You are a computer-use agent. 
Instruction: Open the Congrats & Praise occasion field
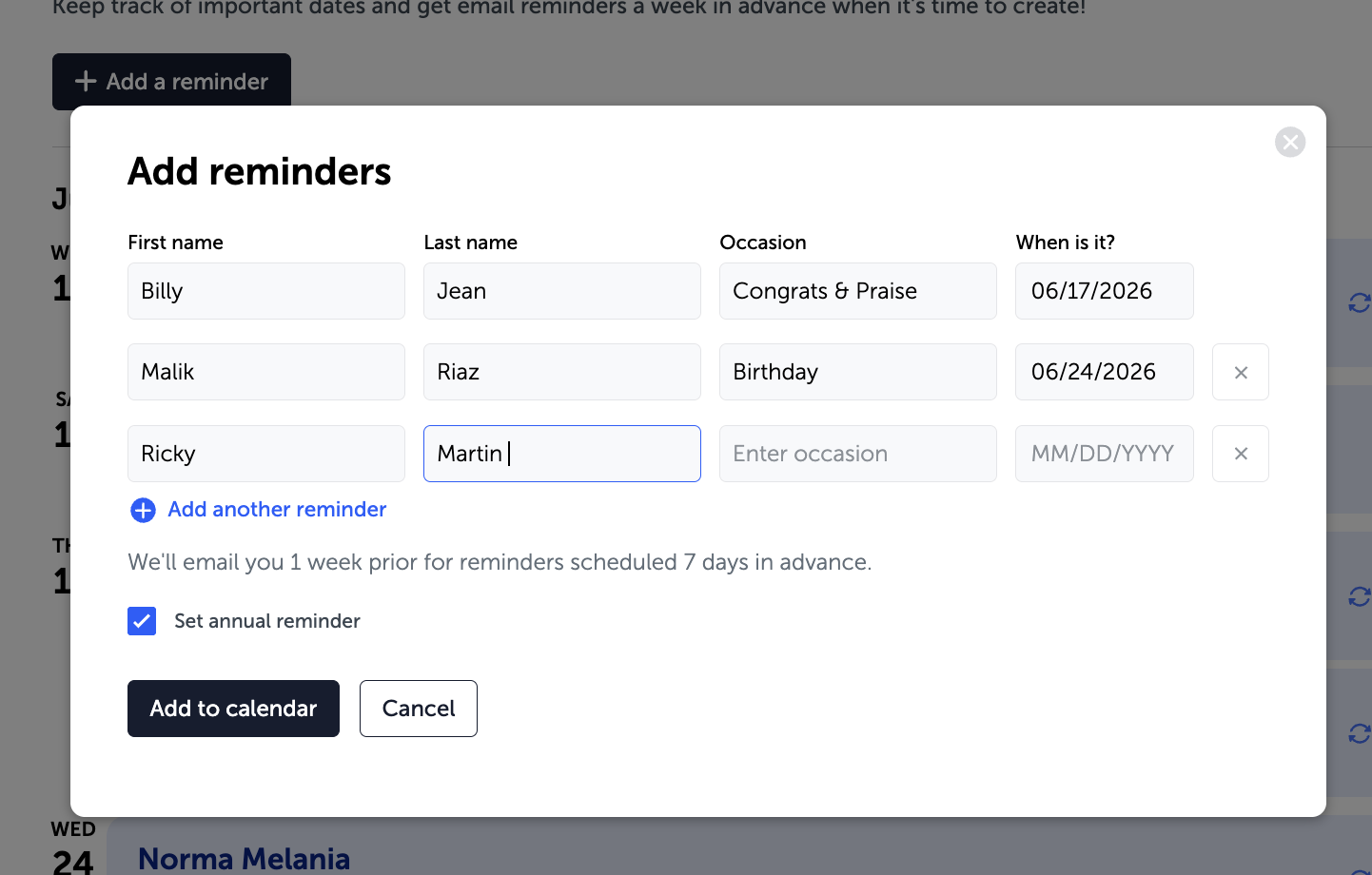(858, 291)
